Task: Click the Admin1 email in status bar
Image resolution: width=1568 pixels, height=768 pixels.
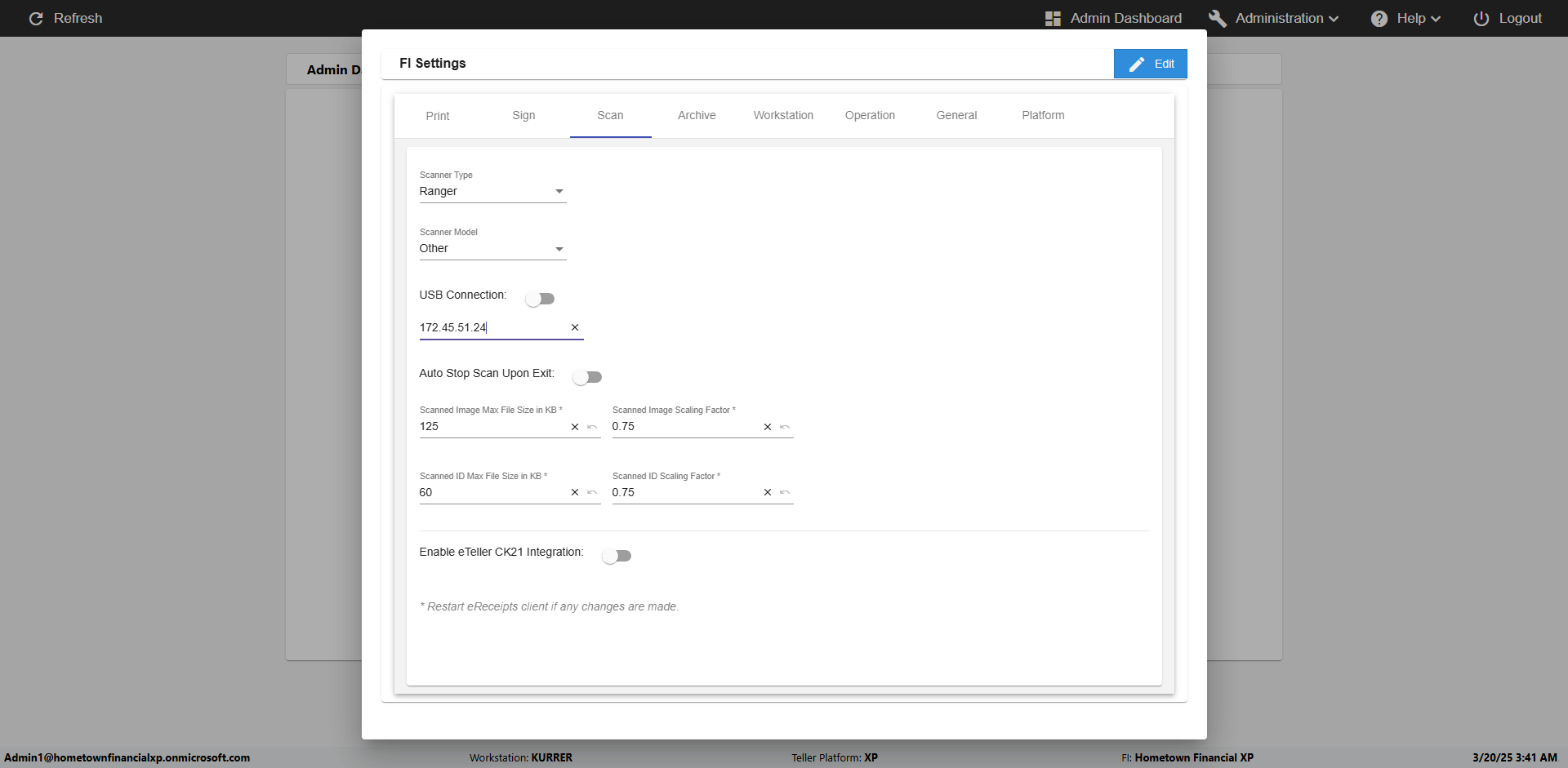Action: pyautogui.click(x=127, y=757)
